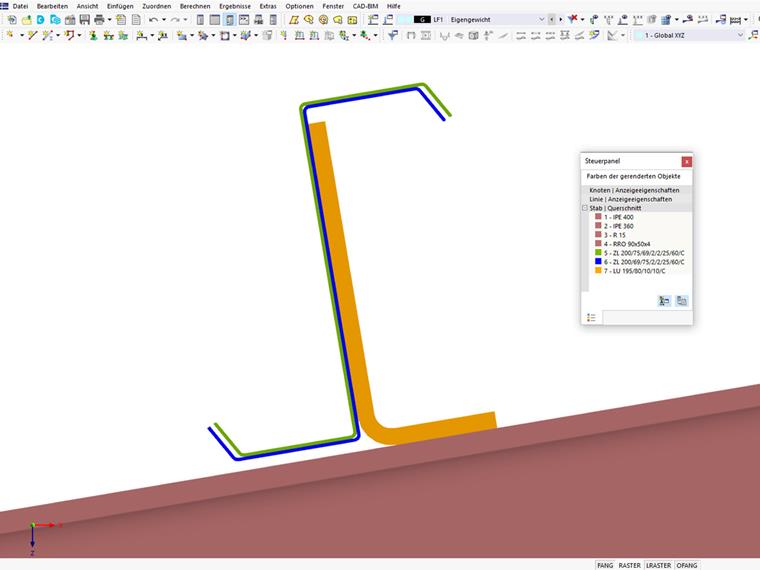Click the blank document page icon
Viewport: 760px width, 570px height.
click(136, 20)
